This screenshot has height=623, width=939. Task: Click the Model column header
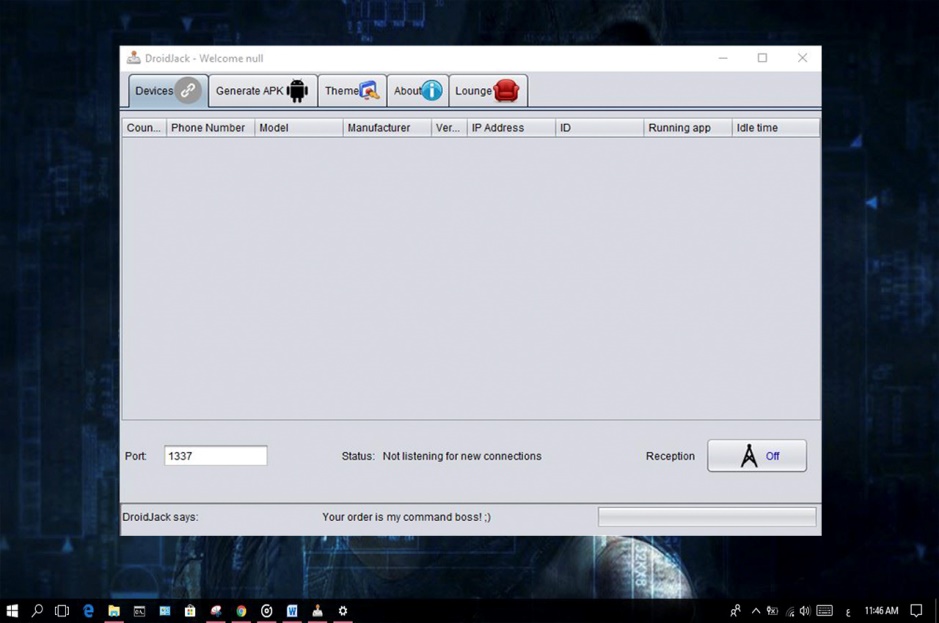299,128
